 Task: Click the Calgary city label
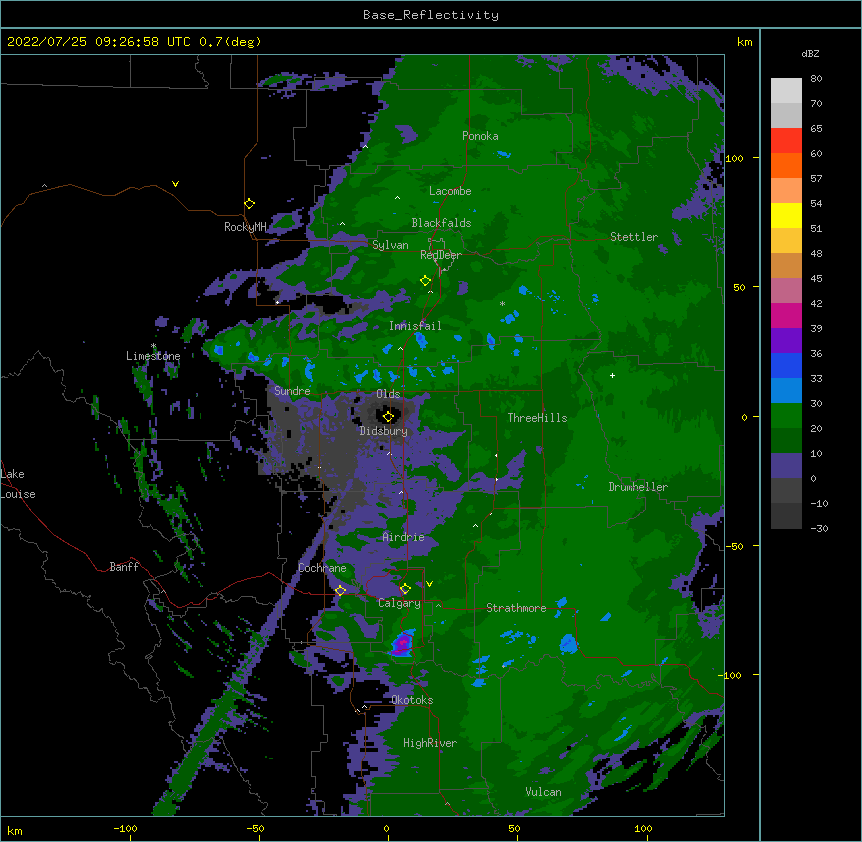399,603
